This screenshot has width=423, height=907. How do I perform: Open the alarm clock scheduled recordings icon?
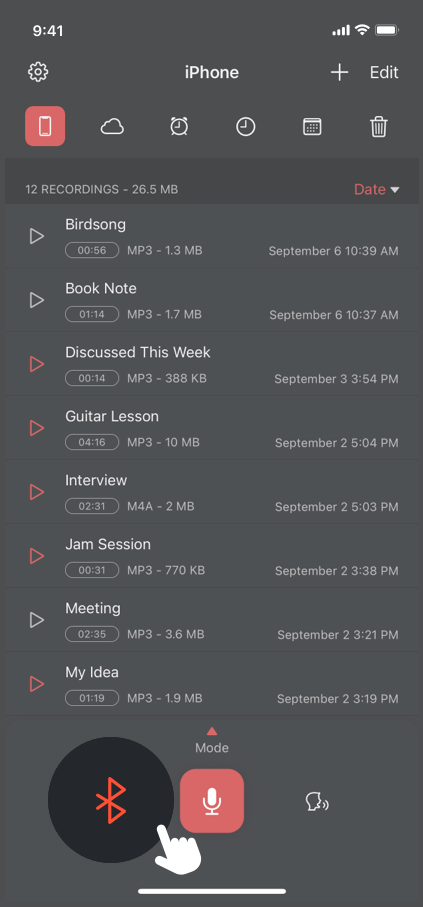point(179,126)
